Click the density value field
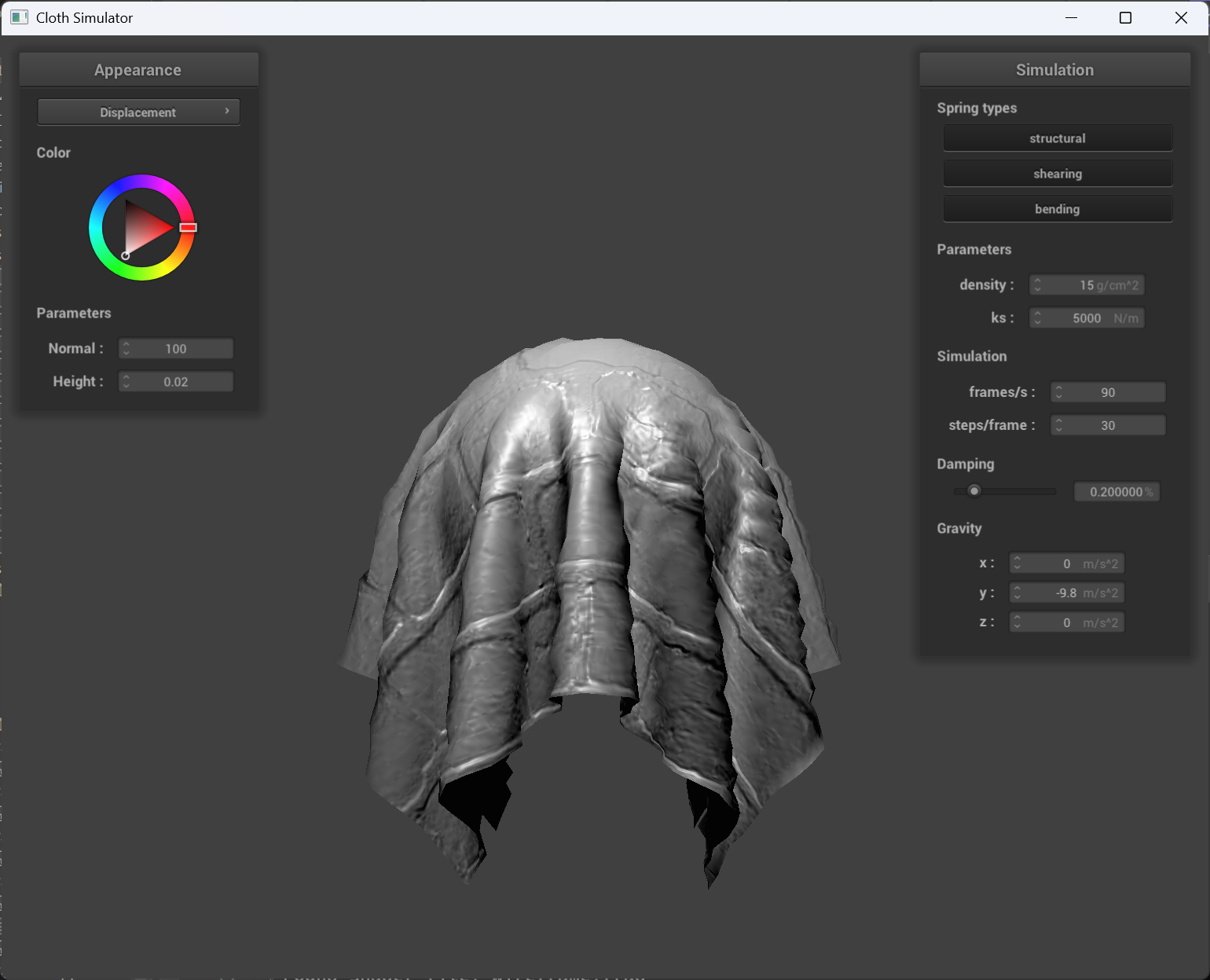This screenshot has width=1210, height=980. coord(1087,284)
